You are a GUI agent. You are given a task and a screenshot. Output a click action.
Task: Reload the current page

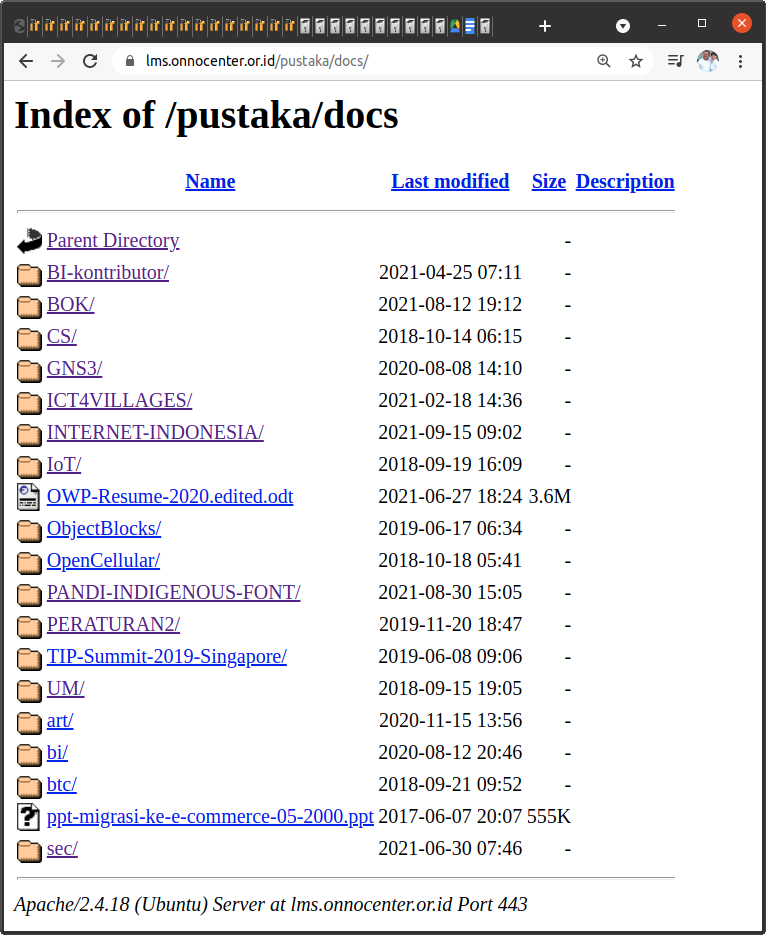90,61
